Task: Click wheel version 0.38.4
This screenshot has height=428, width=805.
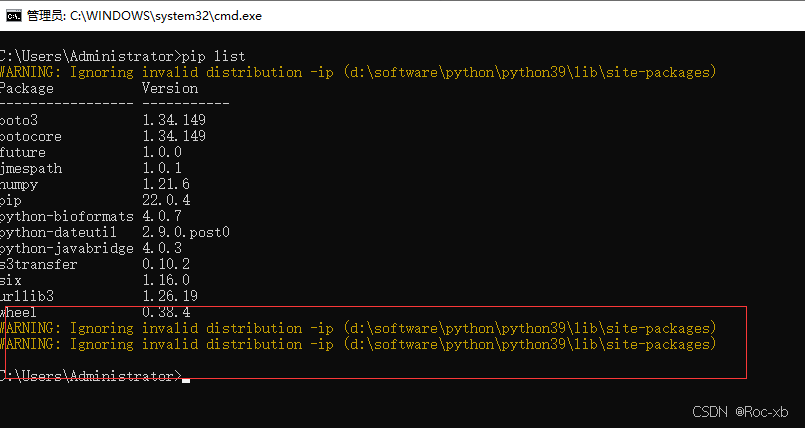Action: [166, 312]
